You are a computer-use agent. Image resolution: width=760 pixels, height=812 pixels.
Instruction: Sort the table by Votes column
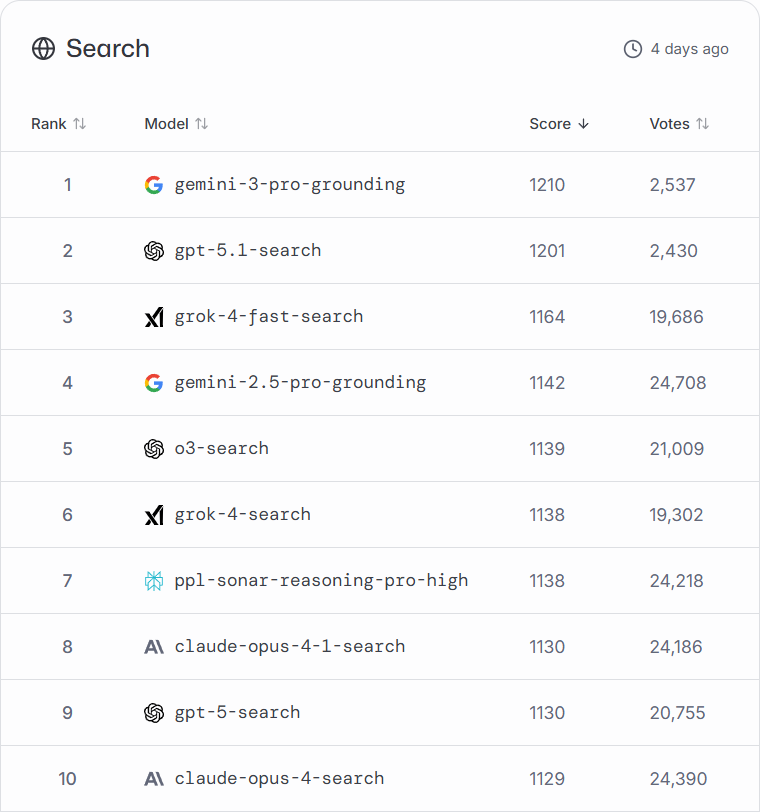tap(679, 124)
